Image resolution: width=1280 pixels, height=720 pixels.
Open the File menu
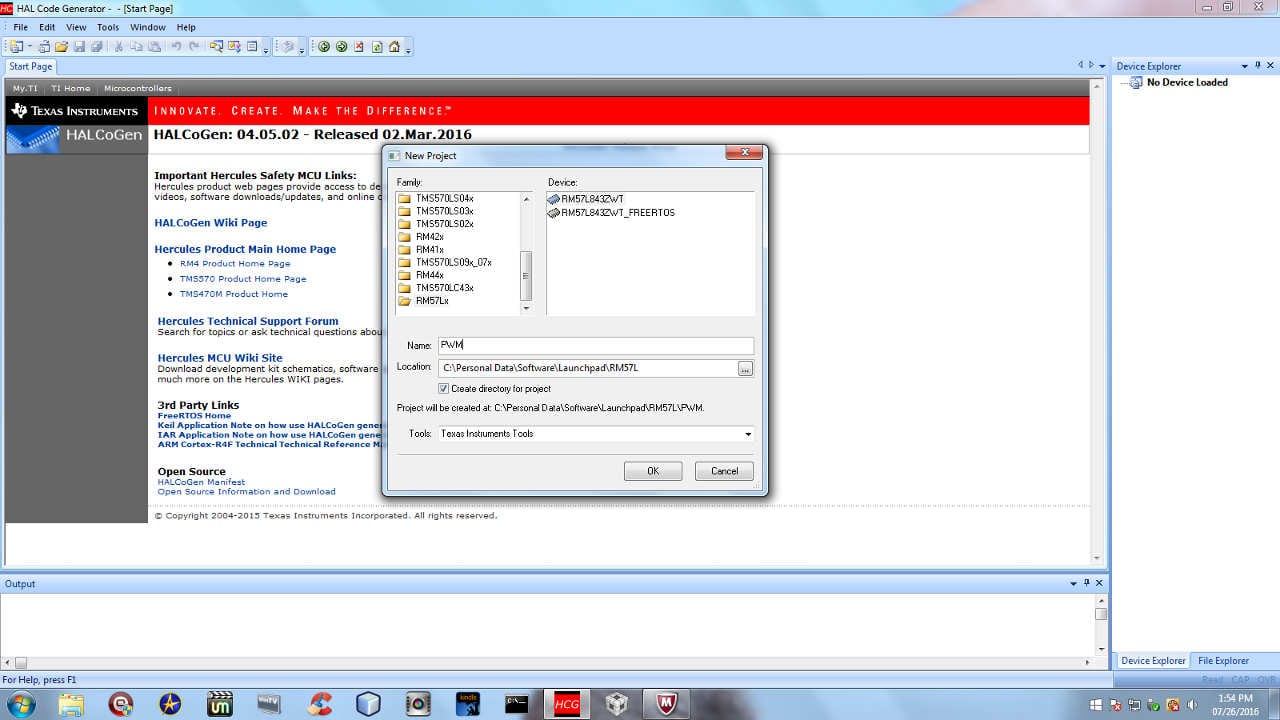pyautogui.click(x=20, y=27)
